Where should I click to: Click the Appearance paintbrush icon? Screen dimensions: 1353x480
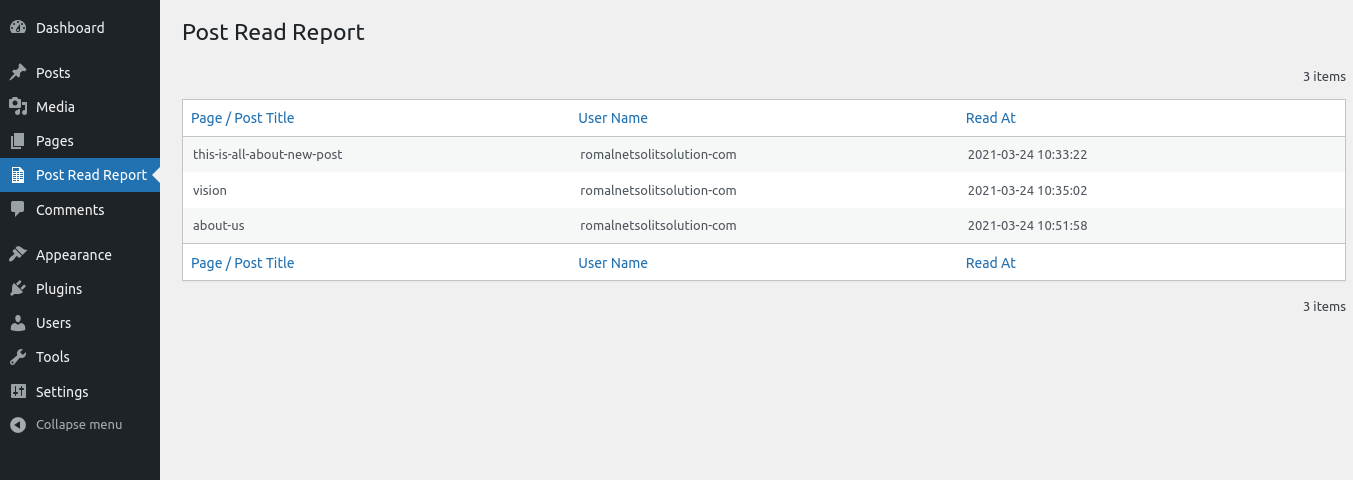point(18,255)
